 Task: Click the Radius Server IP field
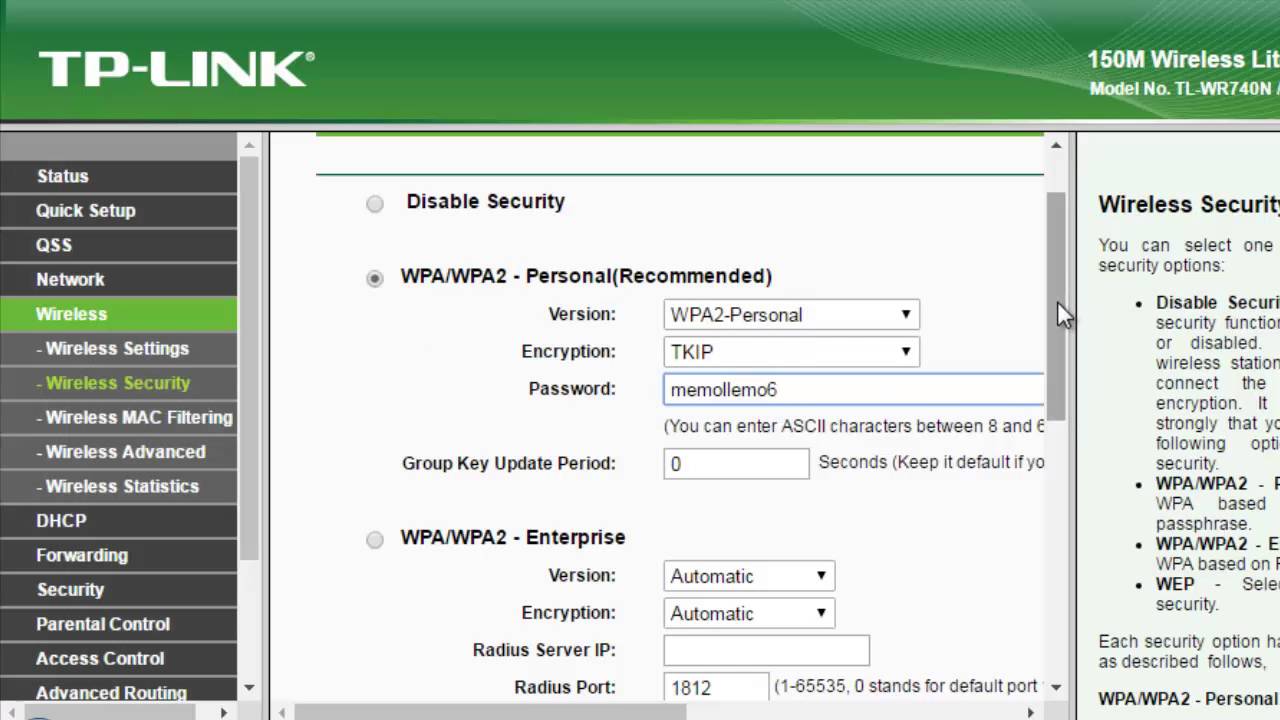[x=766, y=650]
